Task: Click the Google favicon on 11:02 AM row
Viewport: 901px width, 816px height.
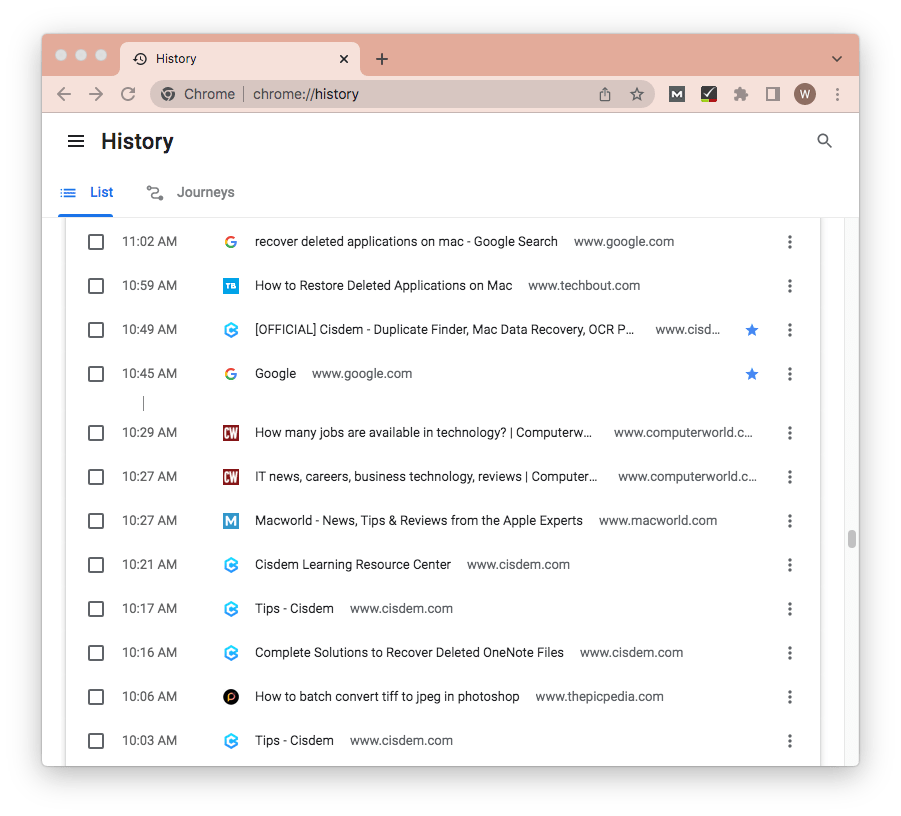Action: (x=231, y=242)
